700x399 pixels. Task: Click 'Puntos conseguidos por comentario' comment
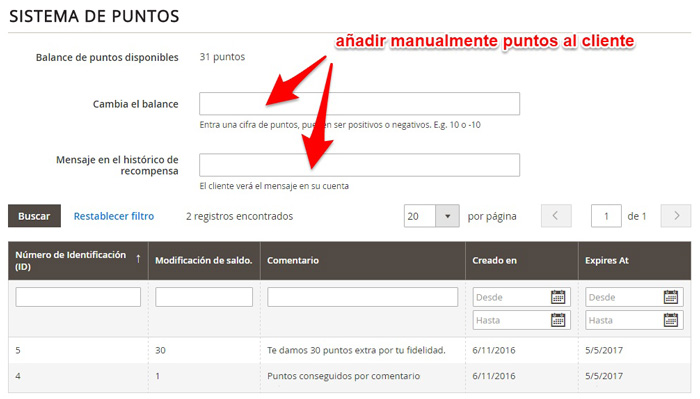tap(343, 376)
